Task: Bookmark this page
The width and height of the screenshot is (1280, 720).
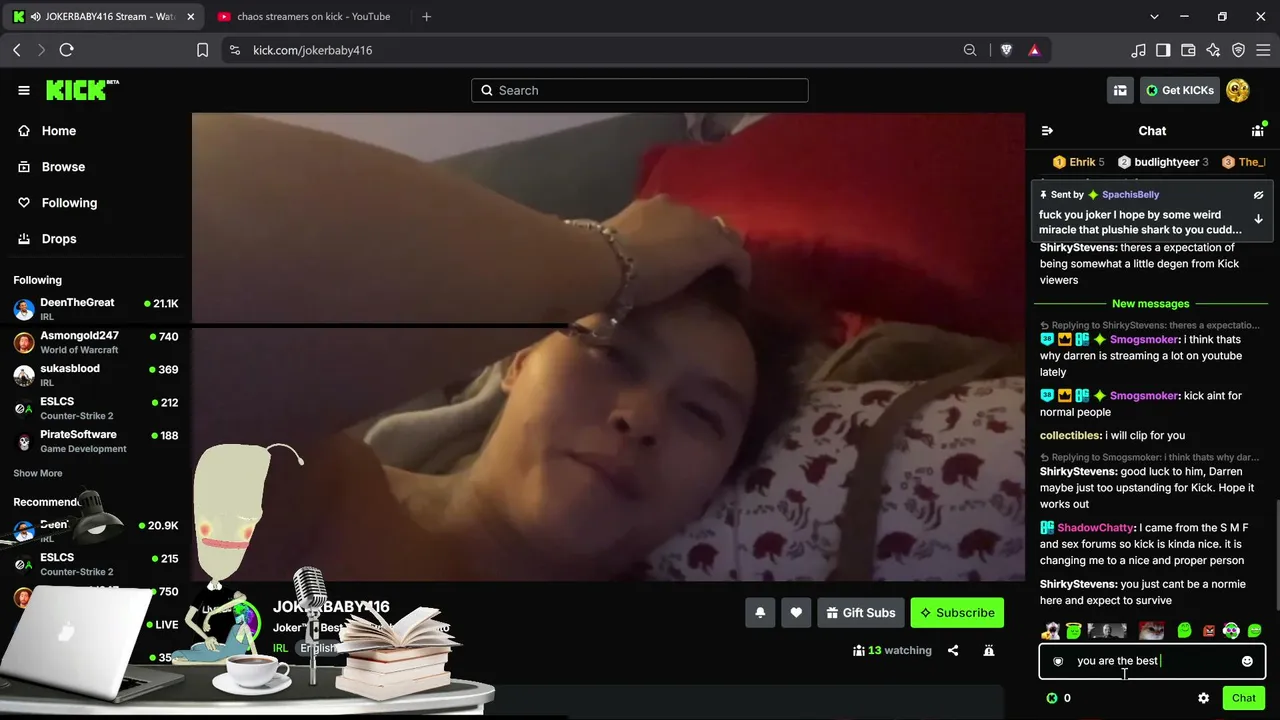Action: point(202,50)
